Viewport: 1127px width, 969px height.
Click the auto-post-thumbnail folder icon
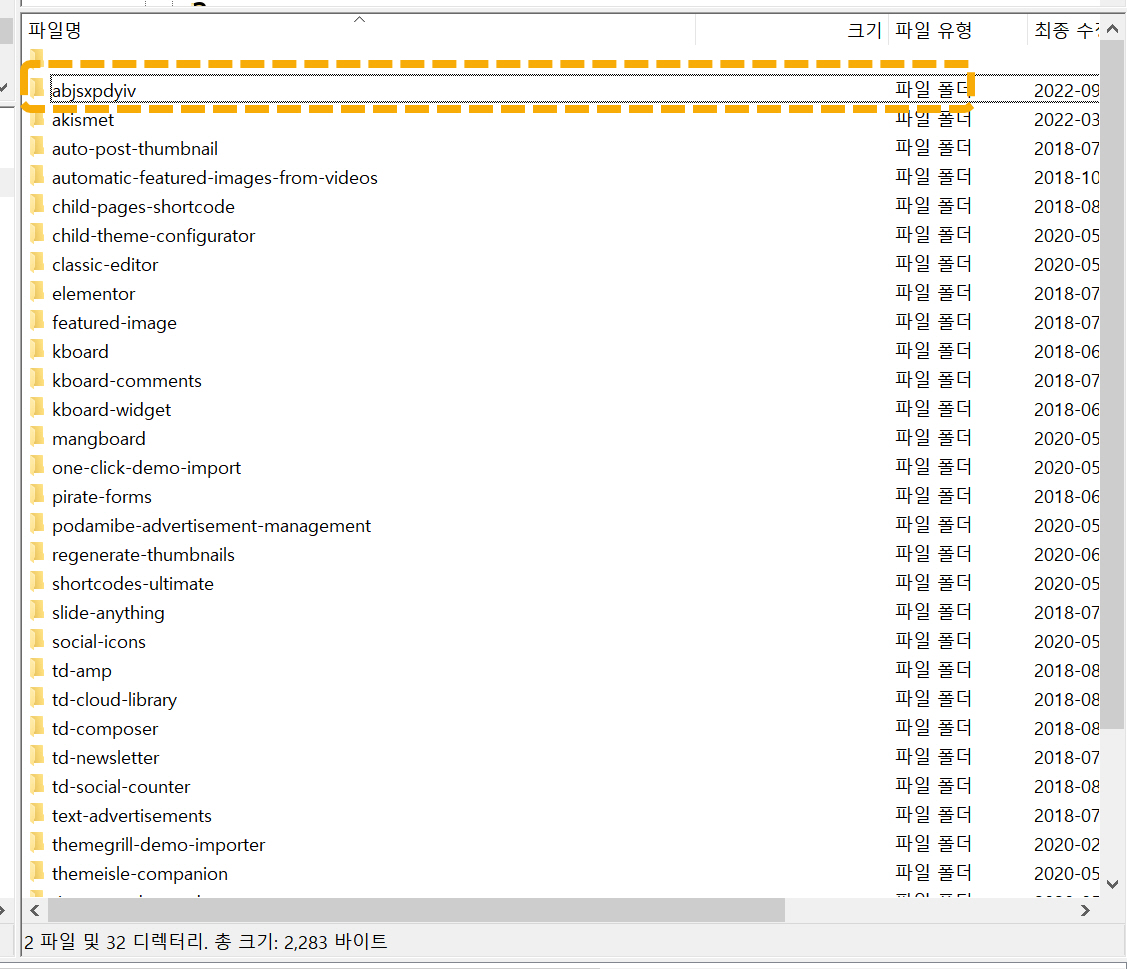(37, 147)
